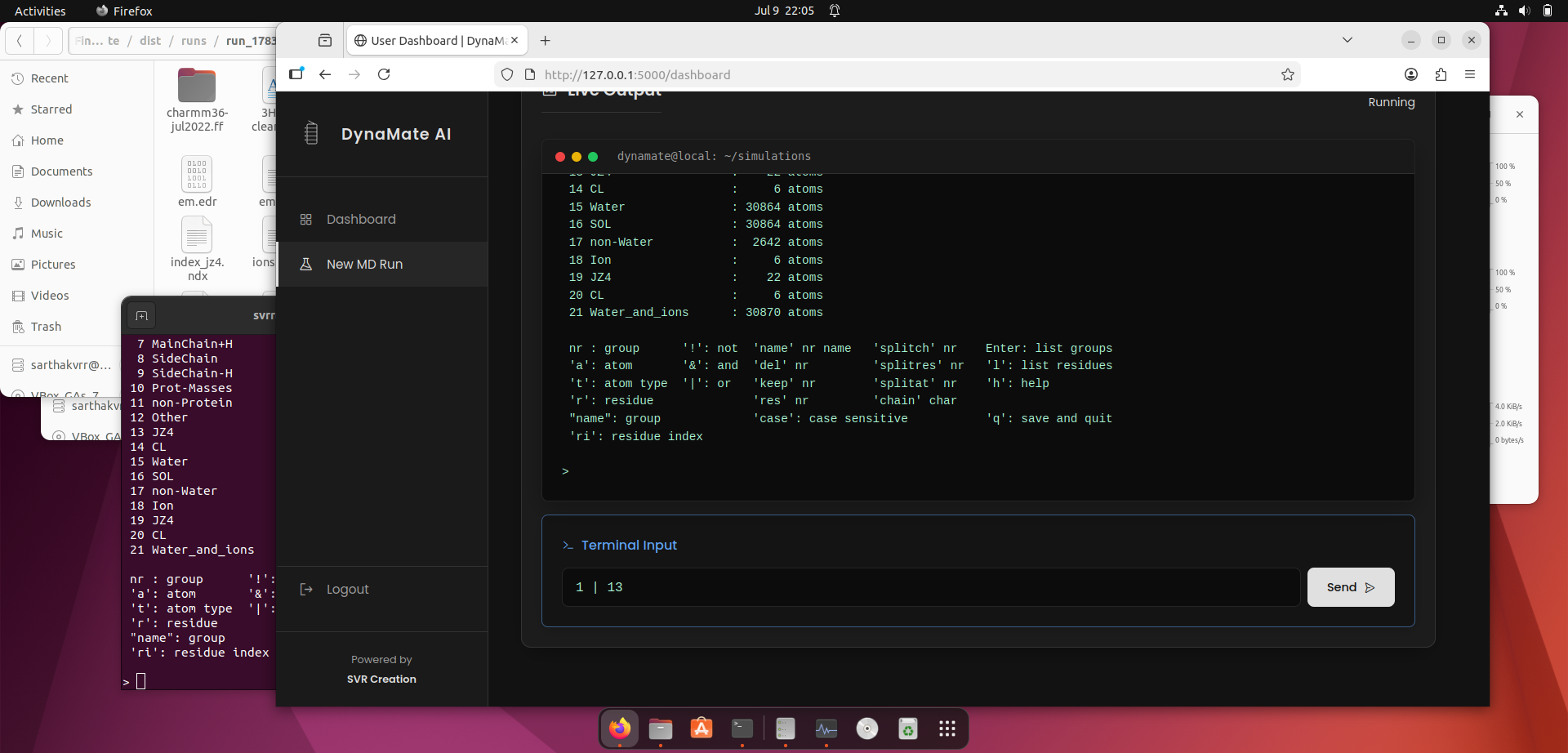This screenshot has height=753, width=1568.
Task: Open Videos in Files sidebar
Action: tap(78, 296)
